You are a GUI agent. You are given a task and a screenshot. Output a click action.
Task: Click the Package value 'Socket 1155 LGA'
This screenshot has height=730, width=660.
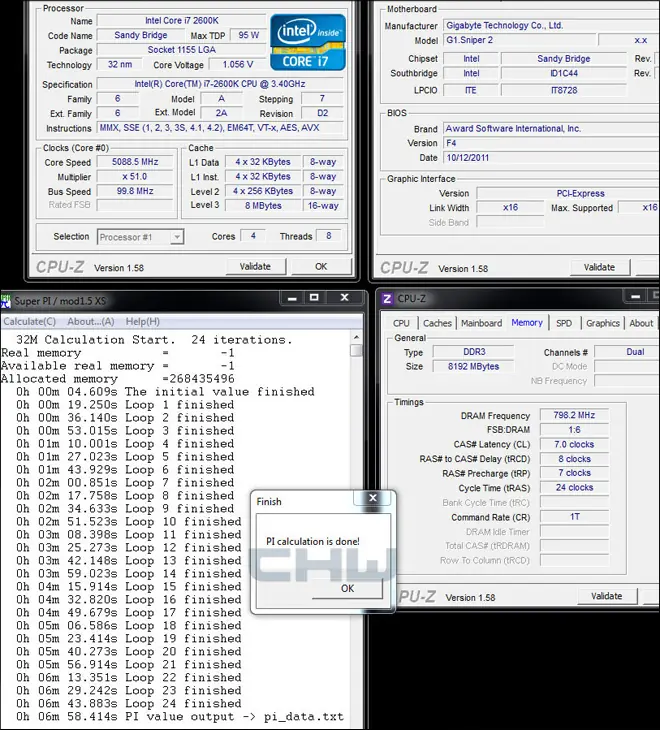coord(182,50)
